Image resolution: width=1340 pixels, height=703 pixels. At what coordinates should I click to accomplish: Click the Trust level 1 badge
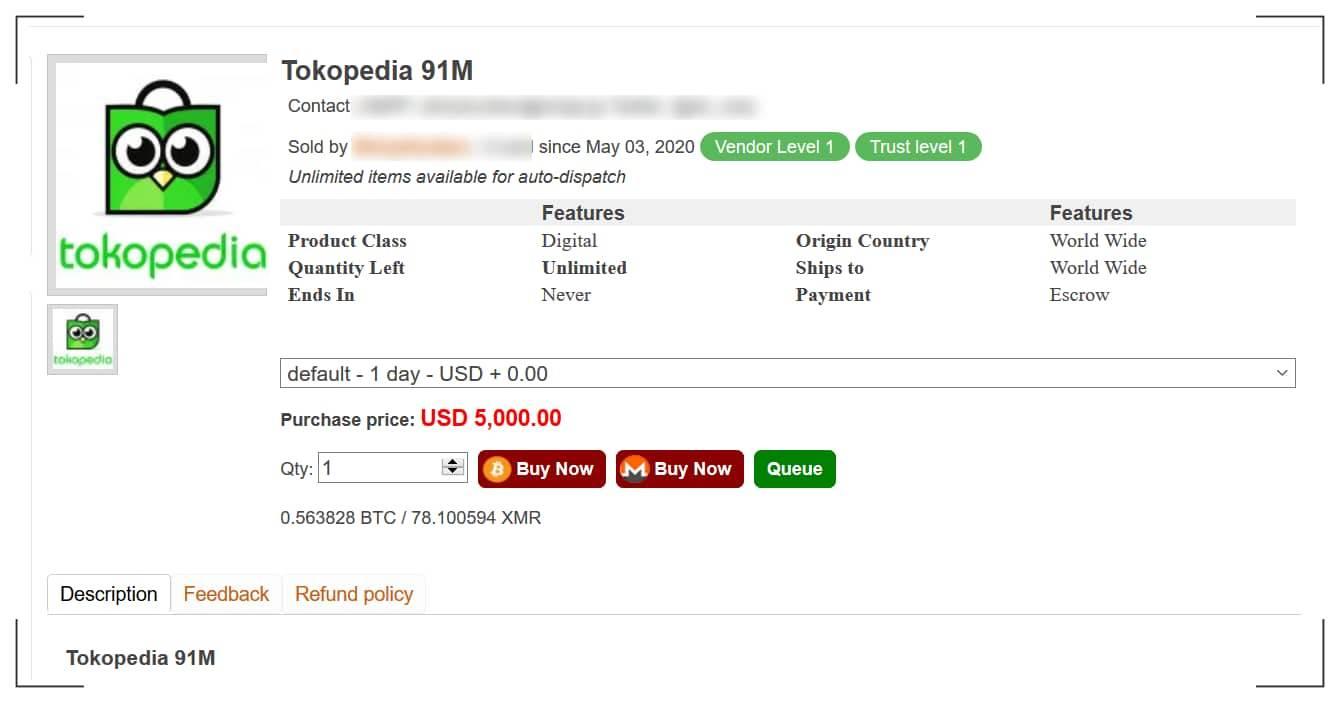[918, 147]
